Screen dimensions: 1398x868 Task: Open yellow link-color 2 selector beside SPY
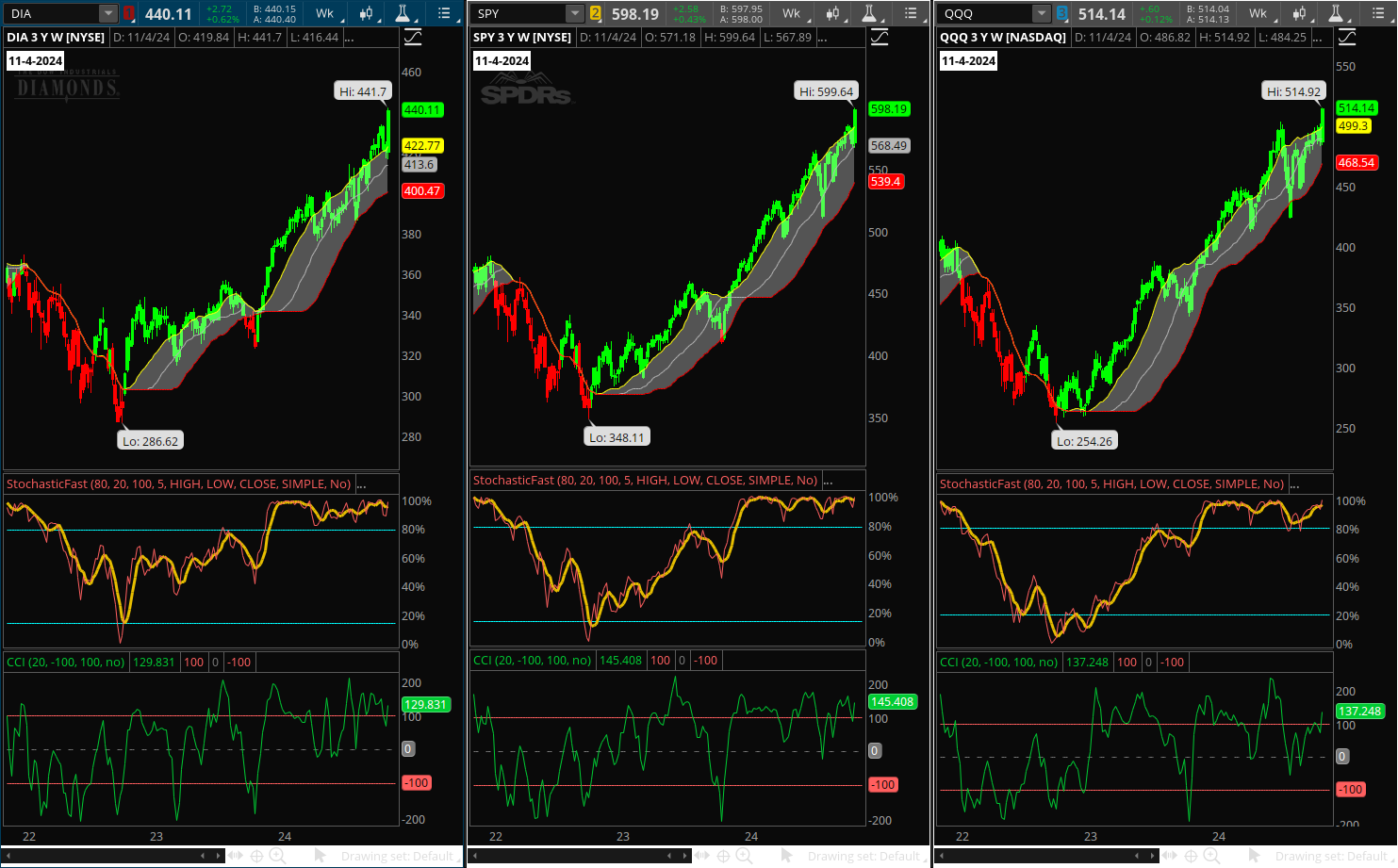[596, 13]
